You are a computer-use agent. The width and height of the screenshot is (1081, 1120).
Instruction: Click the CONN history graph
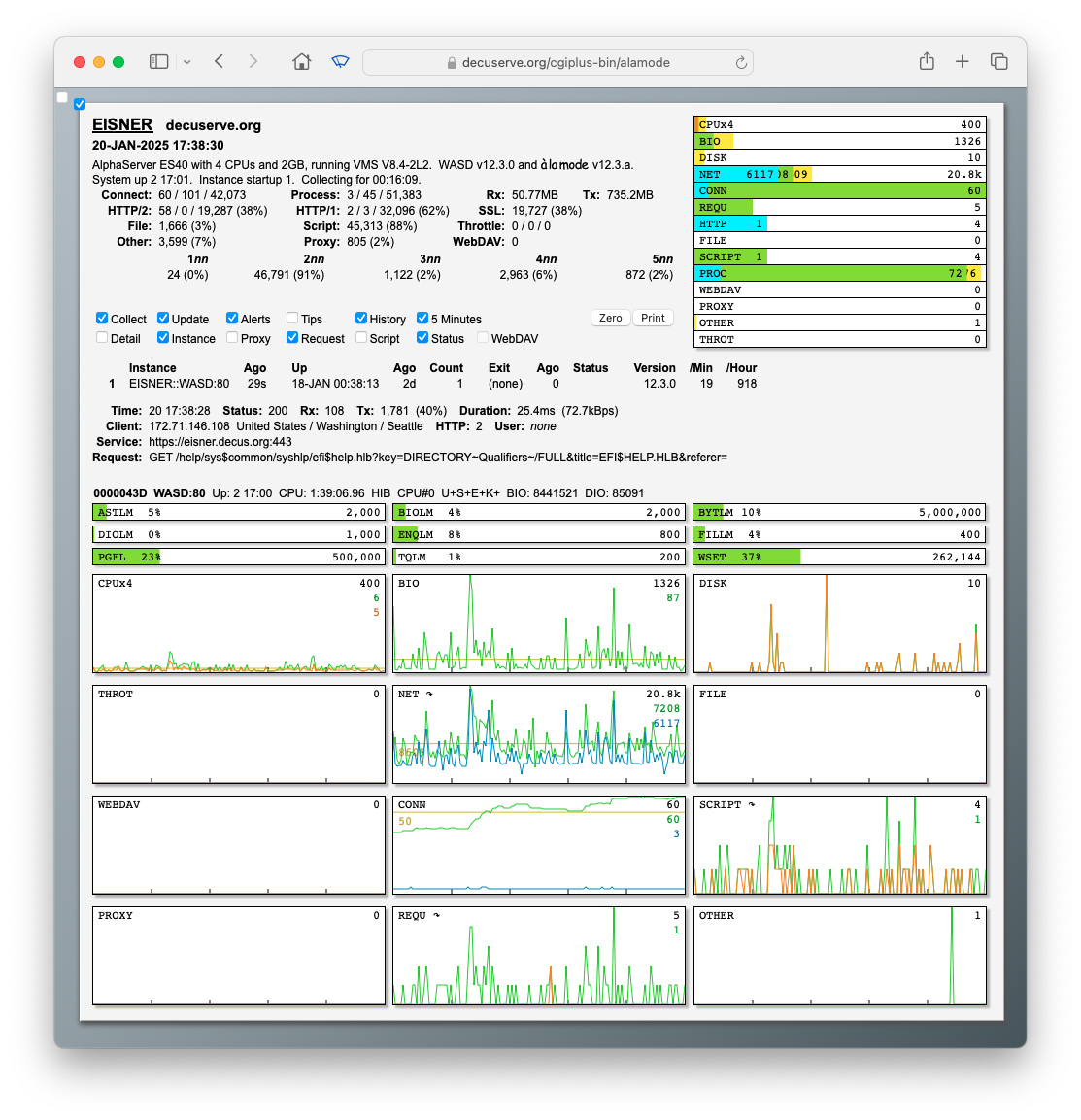click(x=539, y=845)
